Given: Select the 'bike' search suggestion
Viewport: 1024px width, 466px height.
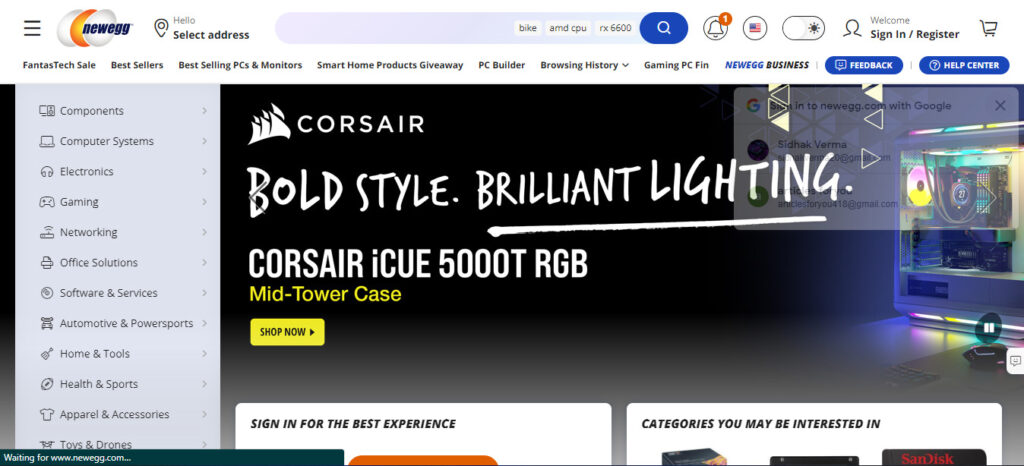Looking at the screenshot, I should tap(528, 28).
